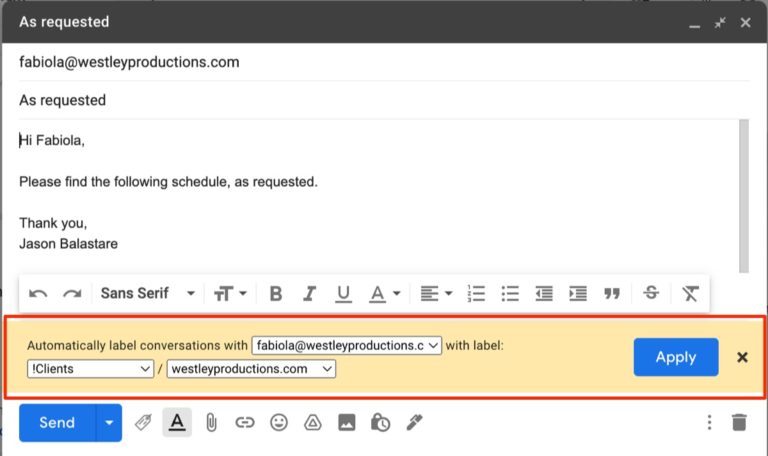
Task: Insert a link
Action: click(x=245, y=422)
